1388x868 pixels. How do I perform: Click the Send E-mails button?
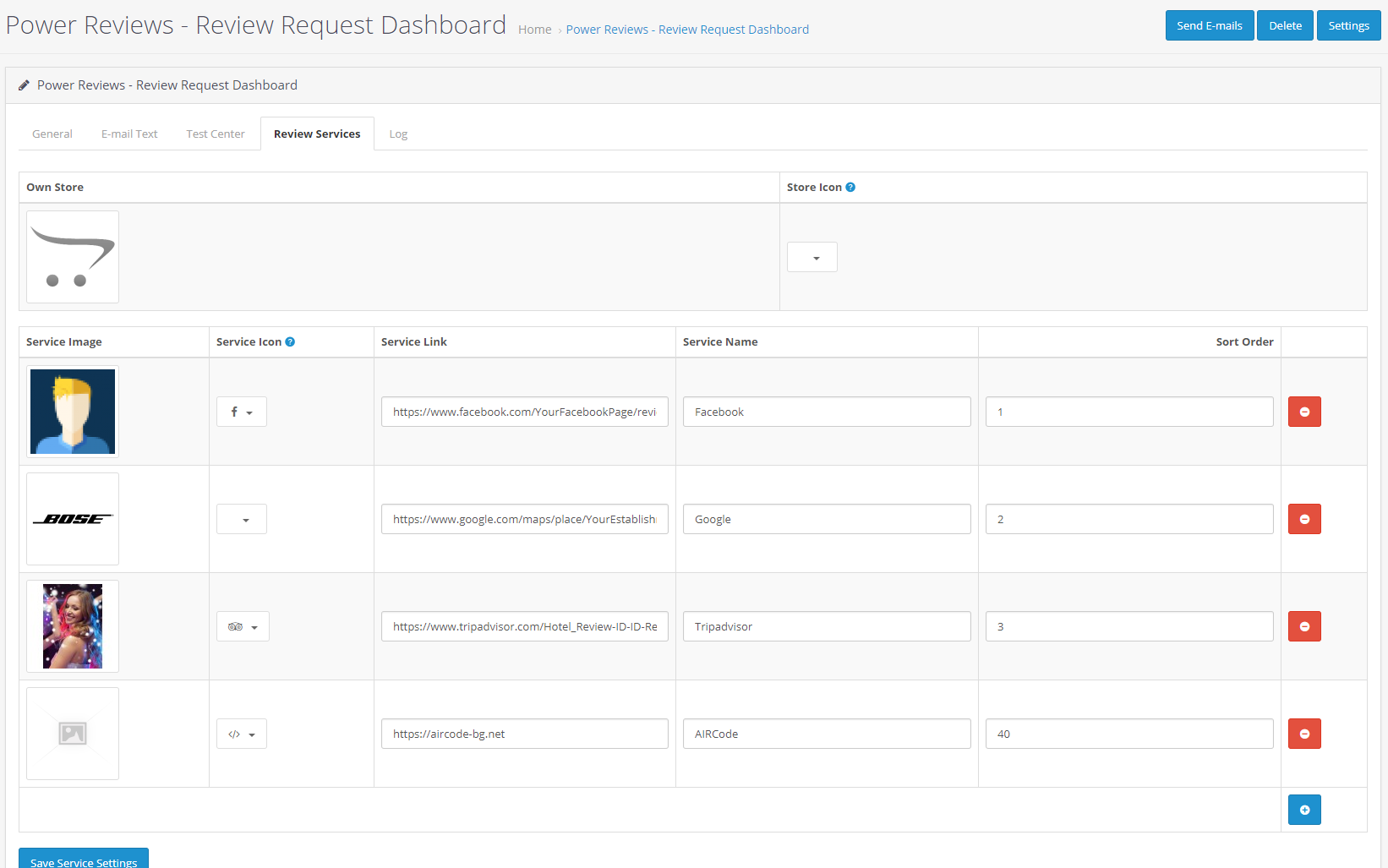[1210, 25]
